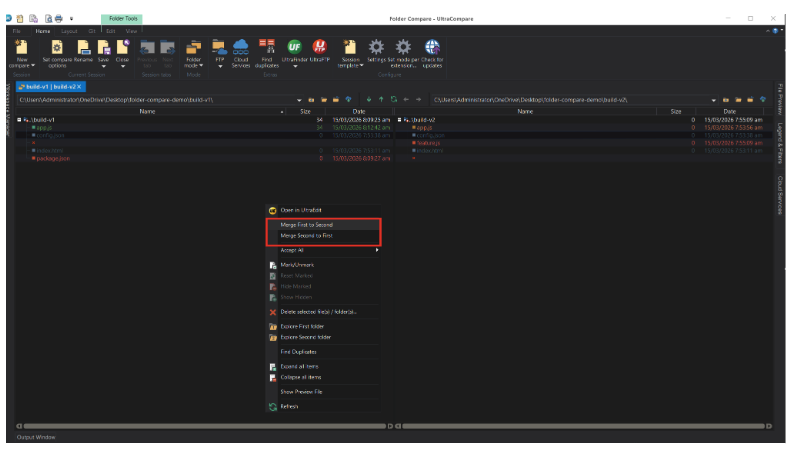Choose Explore Second folder

(x=323, y=337)
